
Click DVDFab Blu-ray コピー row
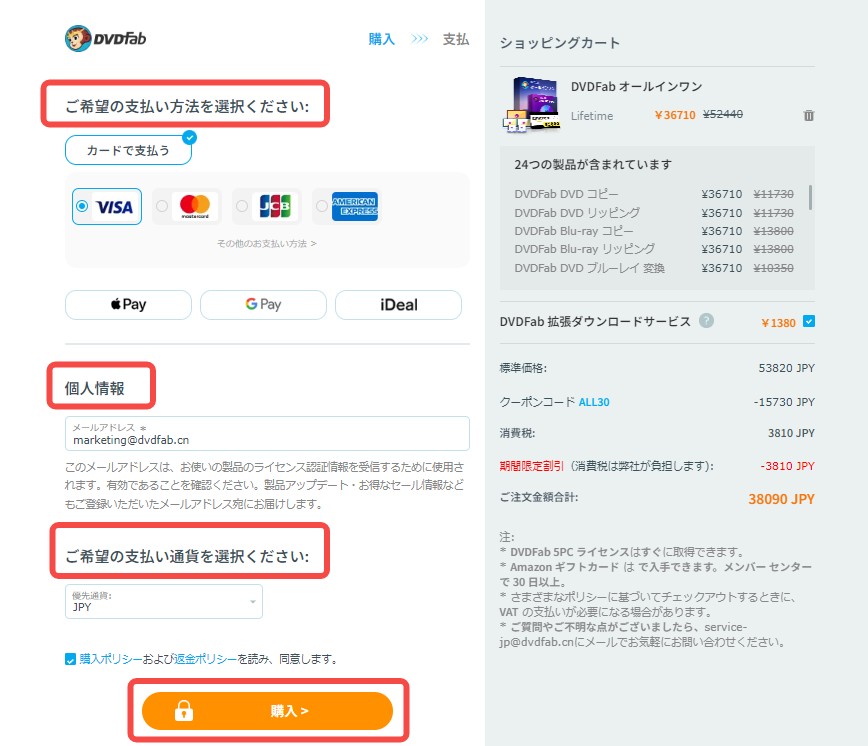pos(654,231)
